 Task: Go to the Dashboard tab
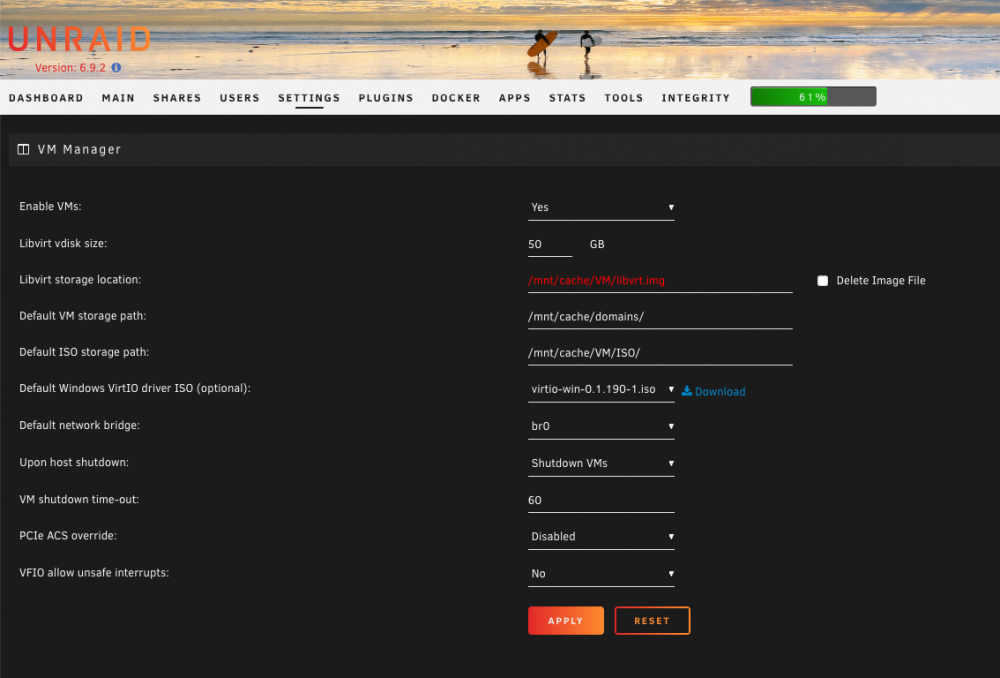tap(46, 98)
